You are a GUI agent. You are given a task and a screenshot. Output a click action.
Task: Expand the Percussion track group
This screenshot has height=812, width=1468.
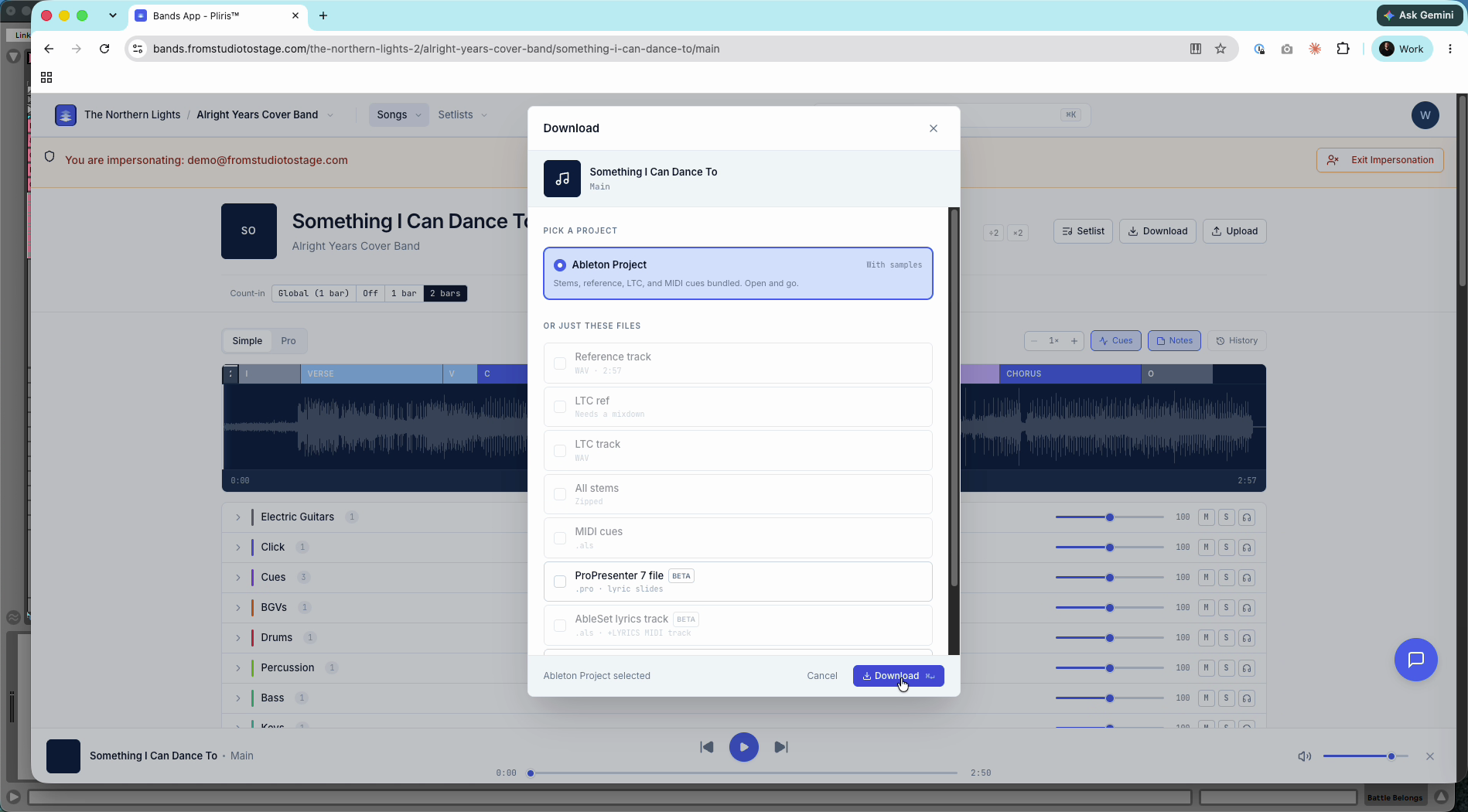pyautogui.click(x=238, y=668)
